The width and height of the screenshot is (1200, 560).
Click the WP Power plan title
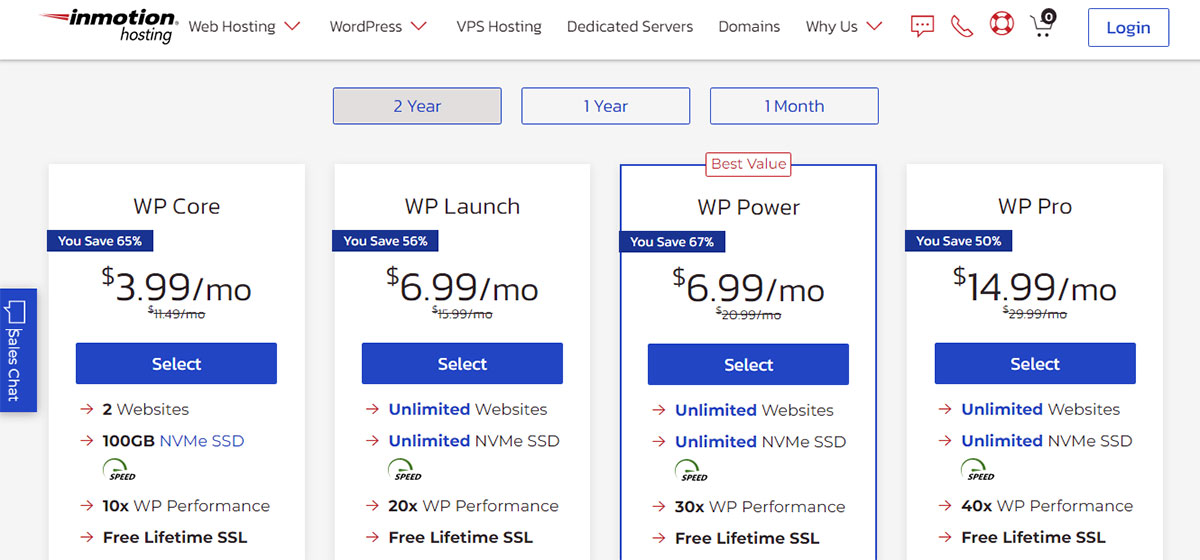pos(748,208)
